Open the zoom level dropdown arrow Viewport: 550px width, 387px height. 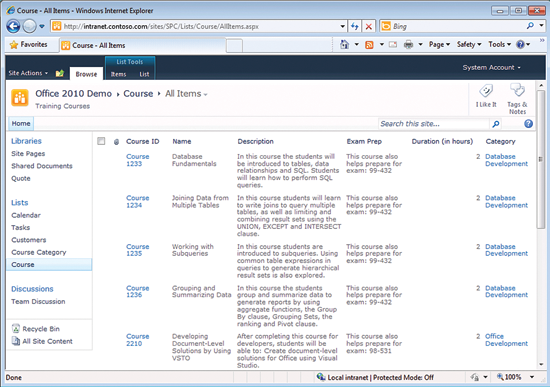pyautogui.click(x=532, y=377)
